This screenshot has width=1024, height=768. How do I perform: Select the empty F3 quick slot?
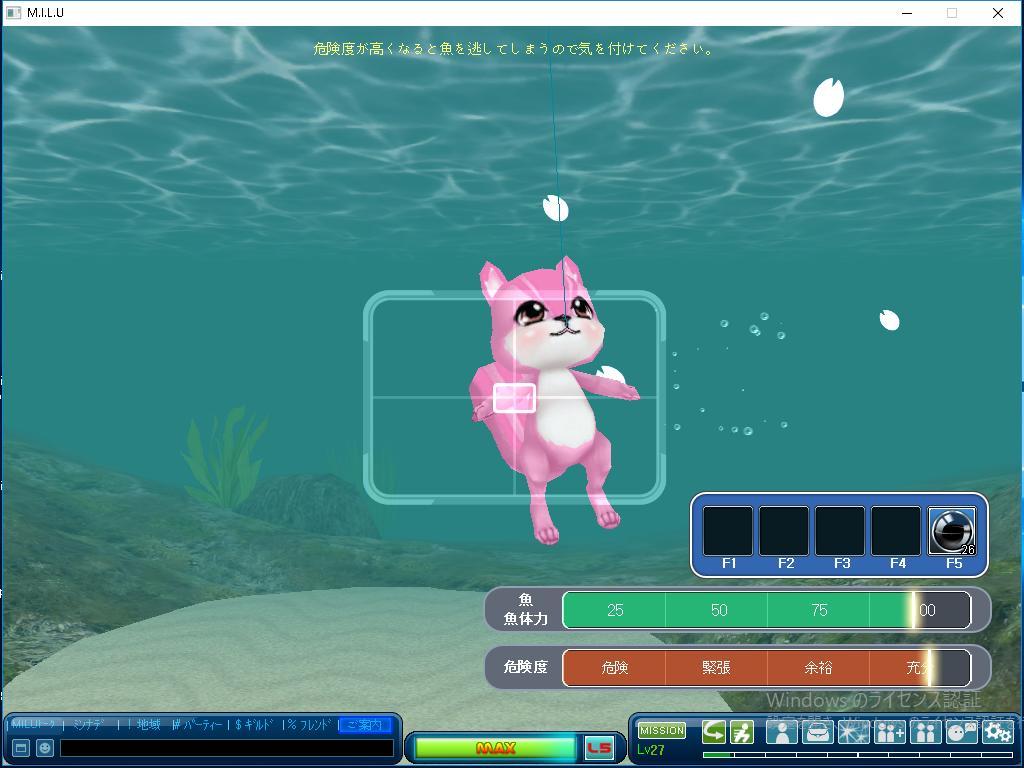[840, 531]
